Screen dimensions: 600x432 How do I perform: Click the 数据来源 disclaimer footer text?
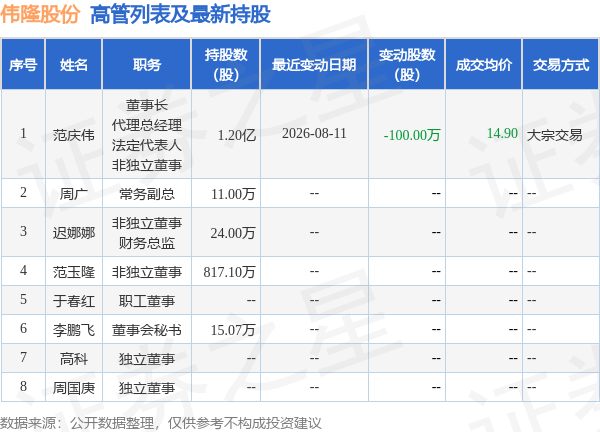point(161,423)
